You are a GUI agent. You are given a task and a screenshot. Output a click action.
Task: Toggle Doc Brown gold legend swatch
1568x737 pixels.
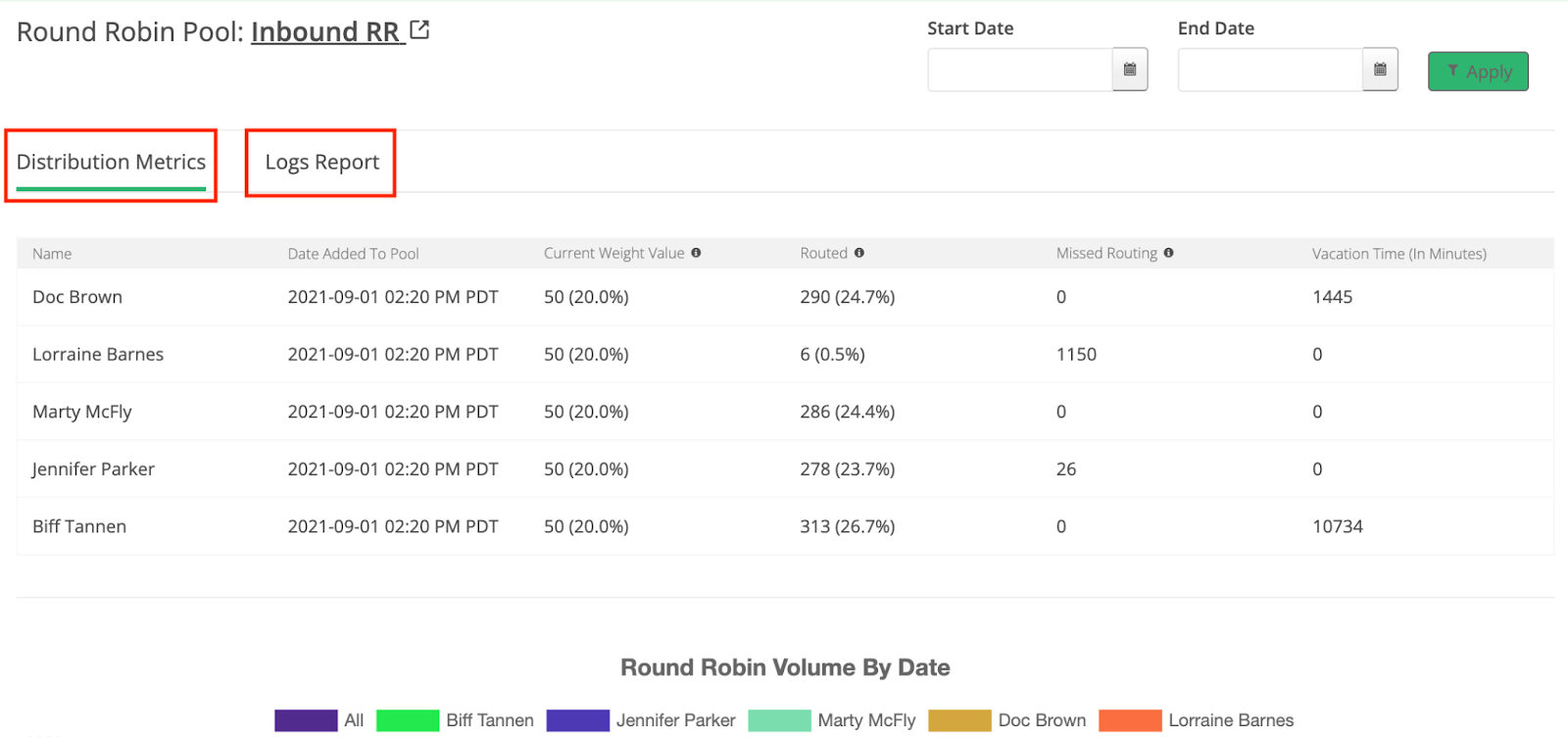click(x=959, y=720)
